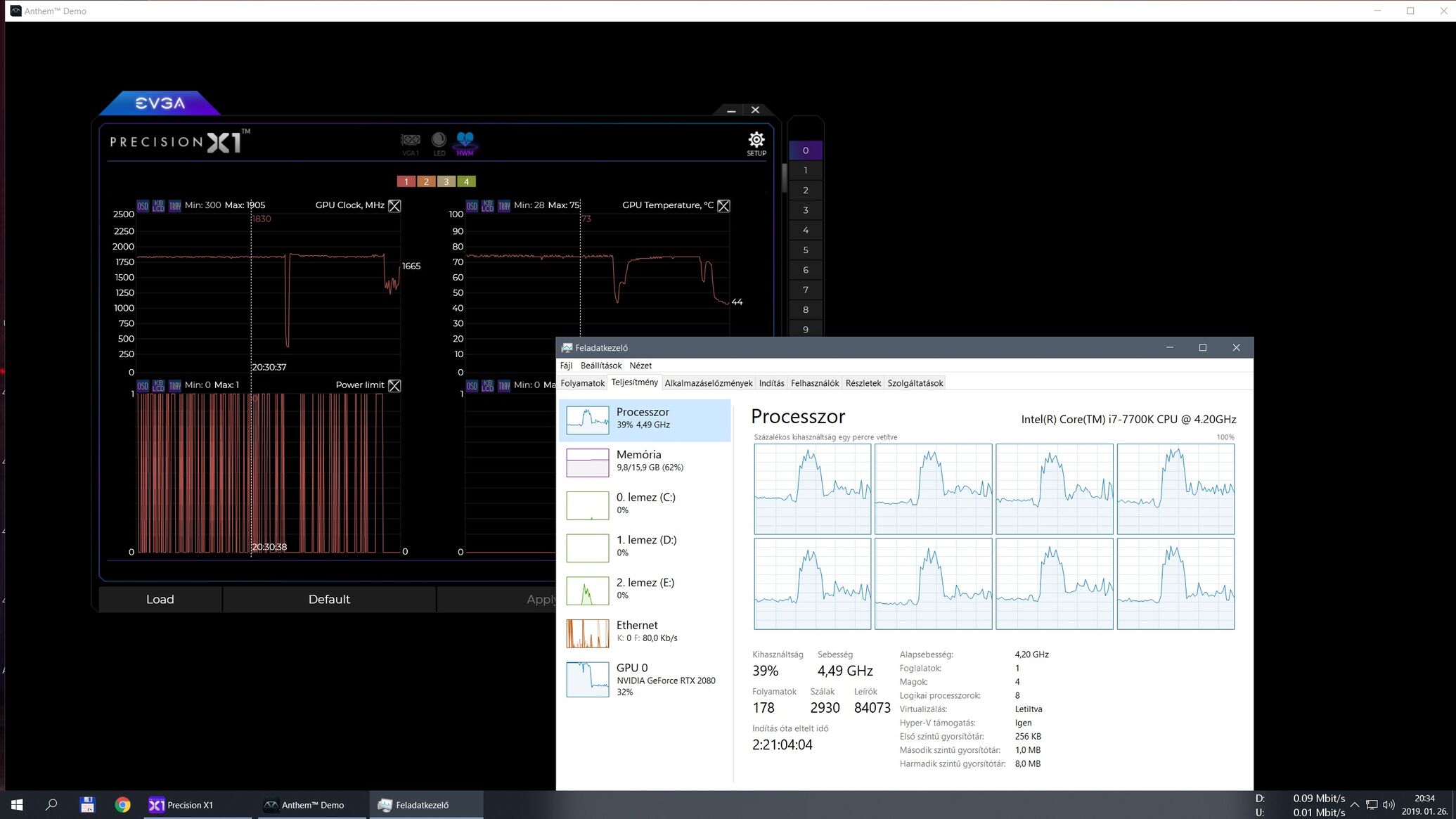Launch Google Chrome from the taskbar
The image size is (1456, 819).
[122, 805]
